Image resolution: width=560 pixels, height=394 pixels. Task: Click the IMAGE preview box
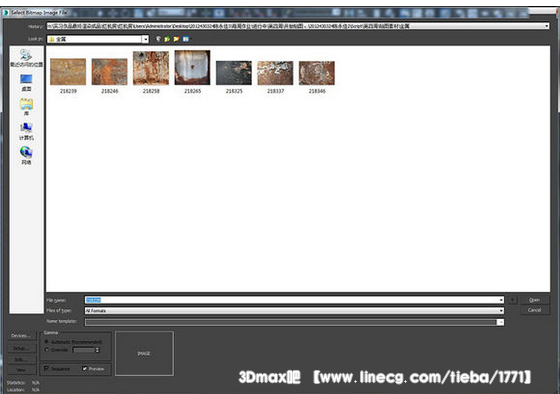pyautogui.click(x=144, y=353)
